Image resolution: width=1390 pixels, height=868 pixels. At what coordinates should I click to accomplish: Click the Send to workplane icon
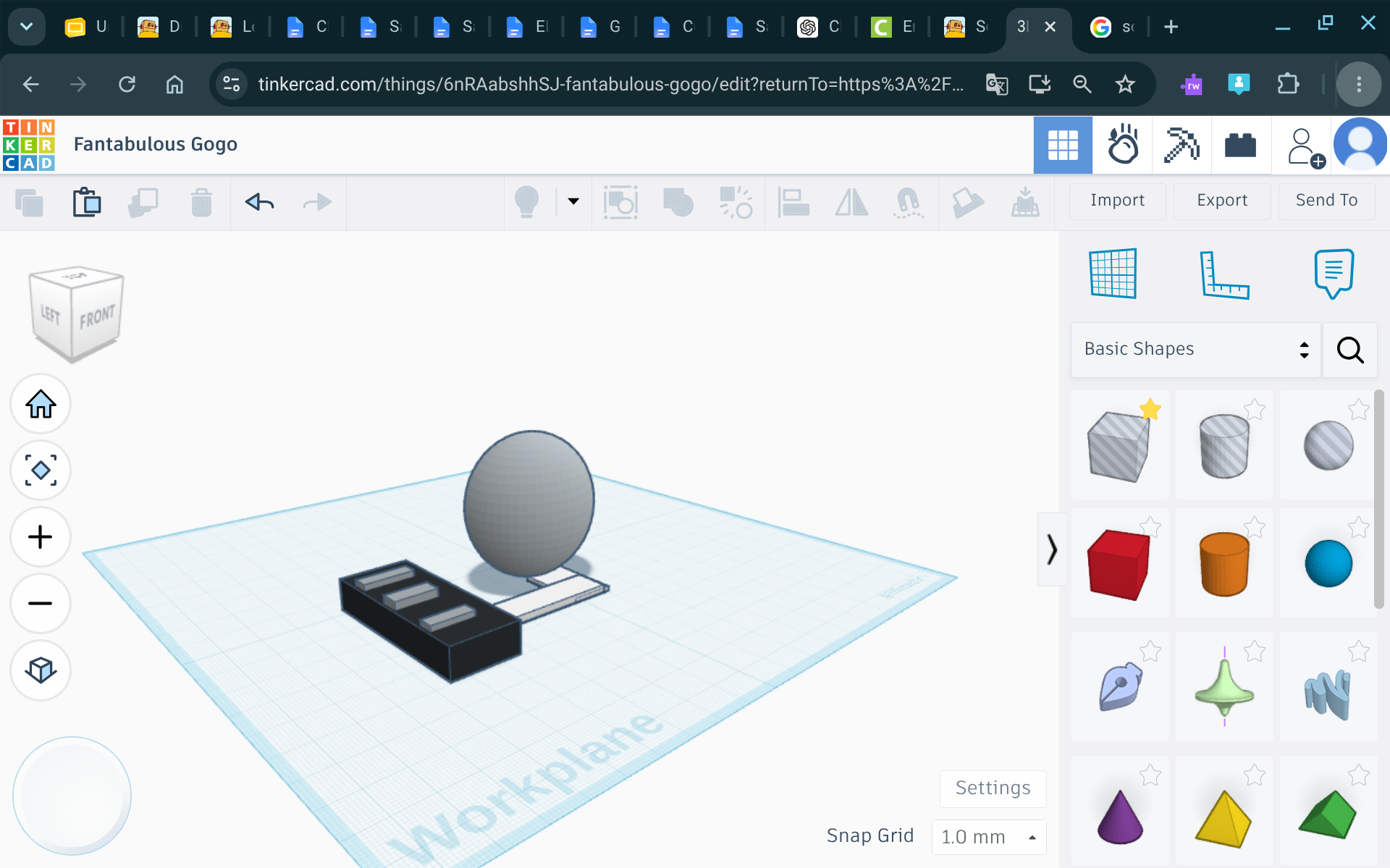[1025, 202]
